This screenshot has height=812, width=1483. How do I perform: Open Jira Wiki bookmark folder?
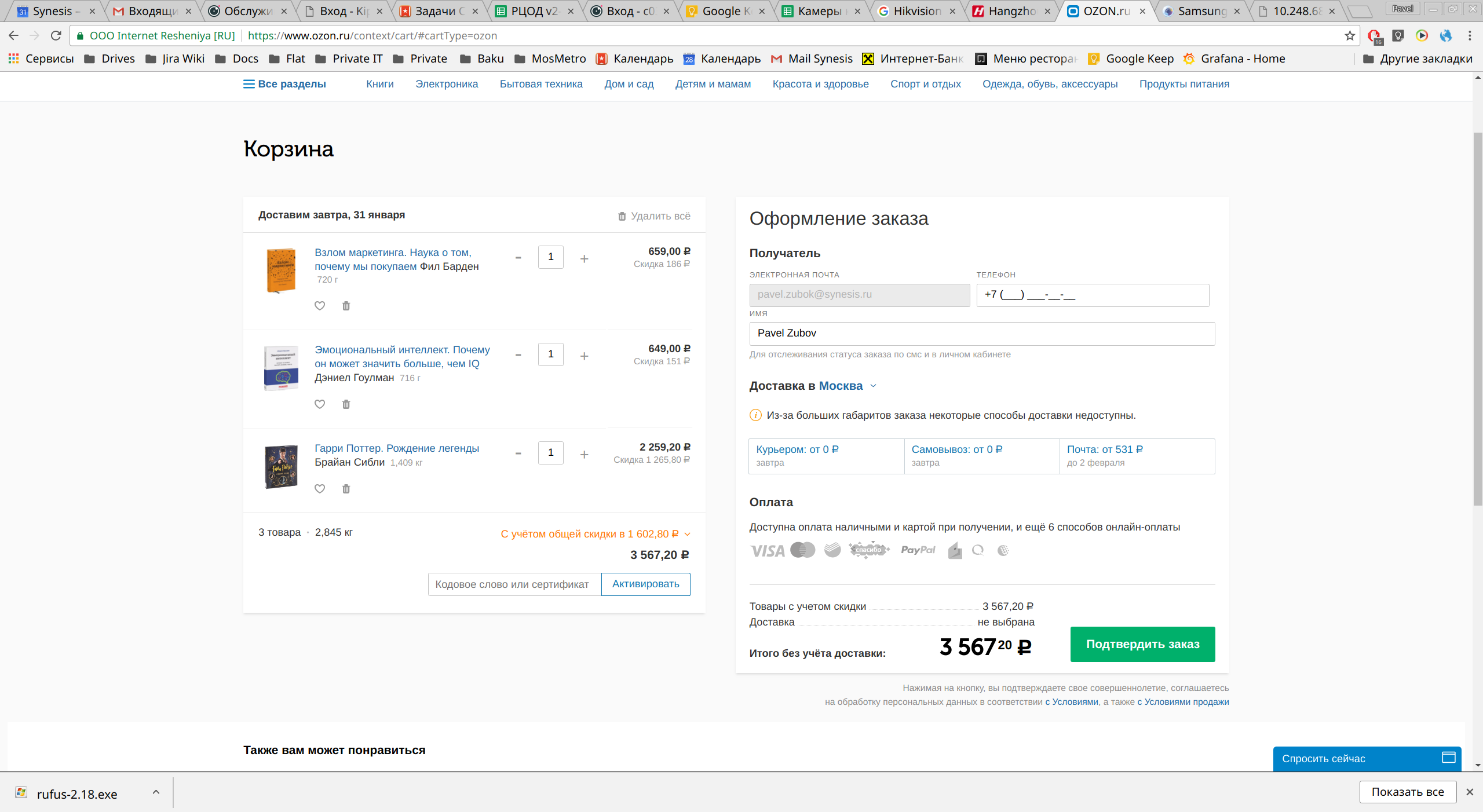[x=175, y=59]
